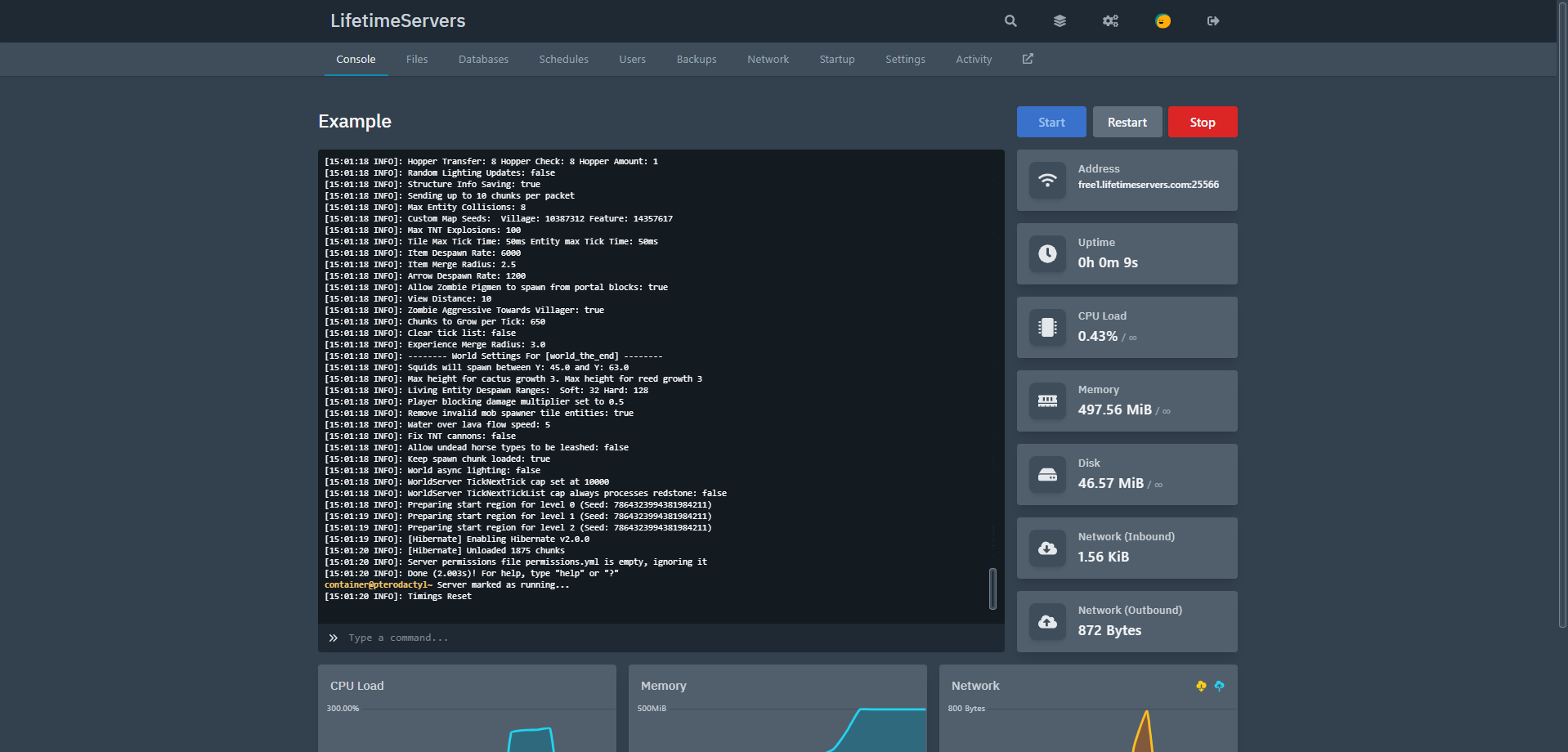Click the search magnifier icon in header
Image resolution: width=1568 pixels, height=752 pixels.
[x=1010, y=21]
